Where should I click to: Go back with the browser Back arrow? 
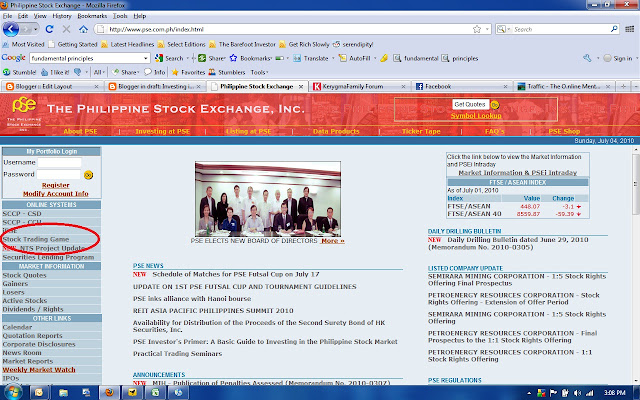[11, 29]
